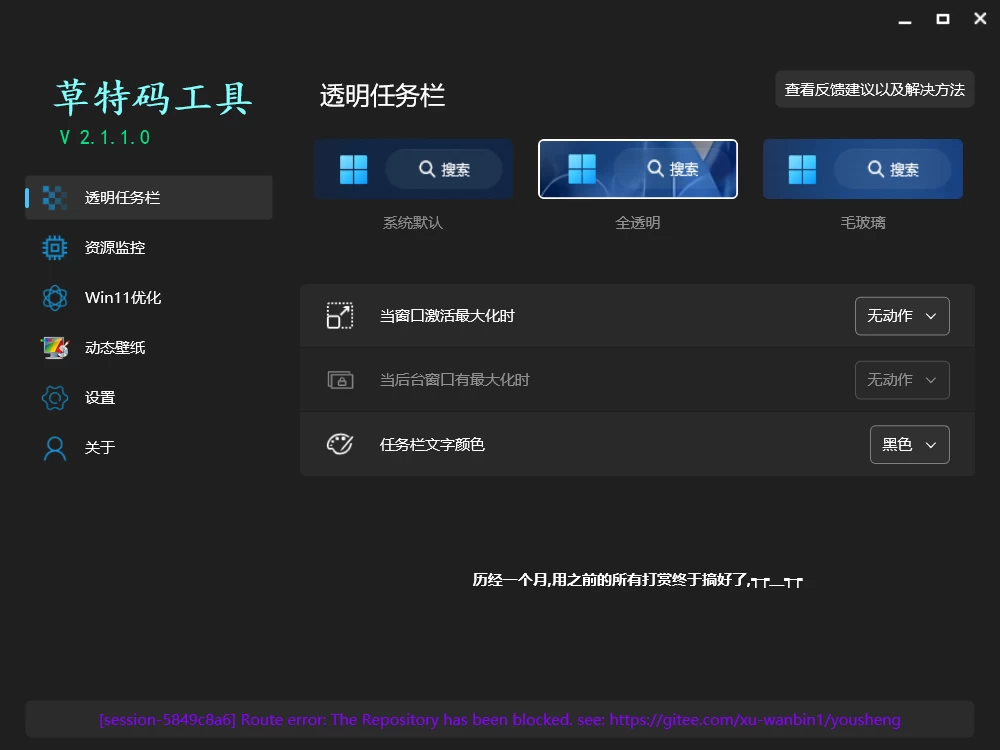Expand the disabled 无动作 dropdown for background windows
The image size is (1000, 750).
coord(902,380)
